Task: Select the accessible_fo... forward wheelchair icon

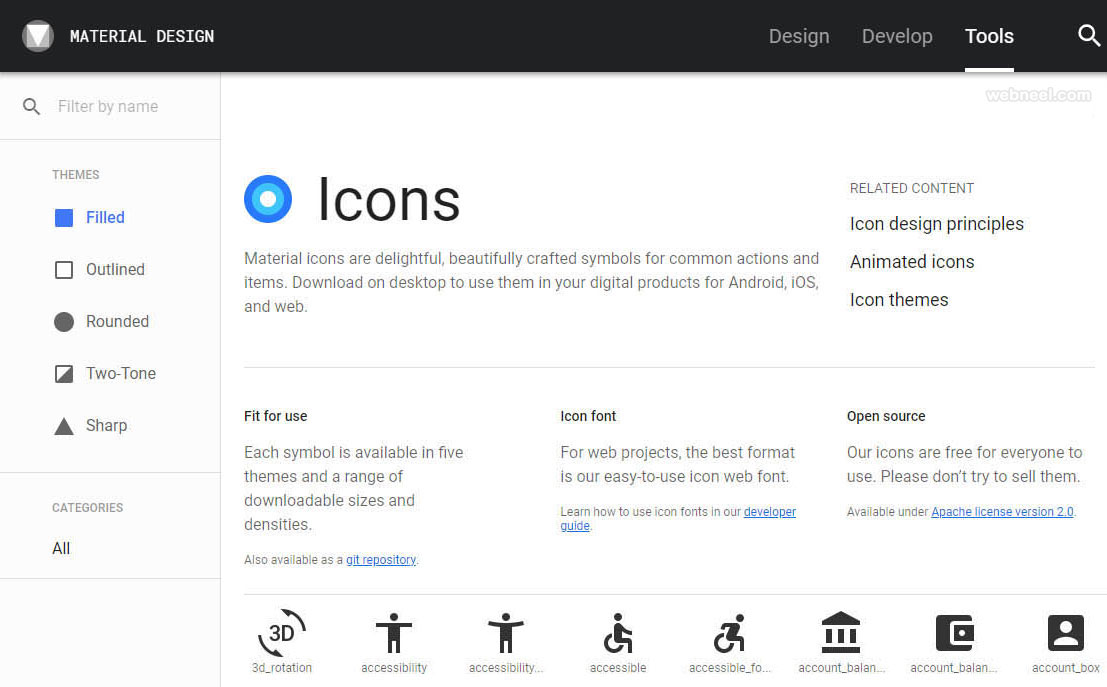Action: click(729, 633)
